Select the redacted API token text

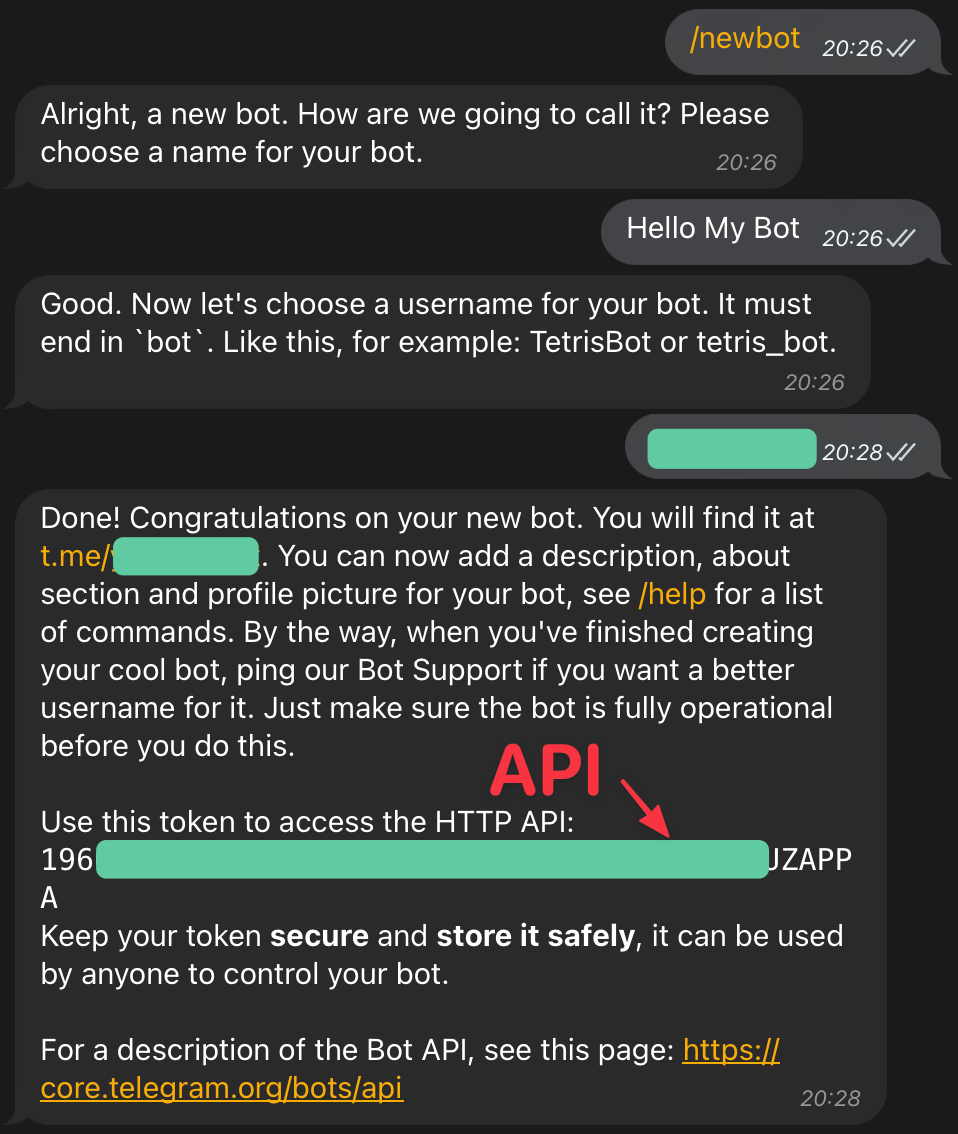point(432,859)
